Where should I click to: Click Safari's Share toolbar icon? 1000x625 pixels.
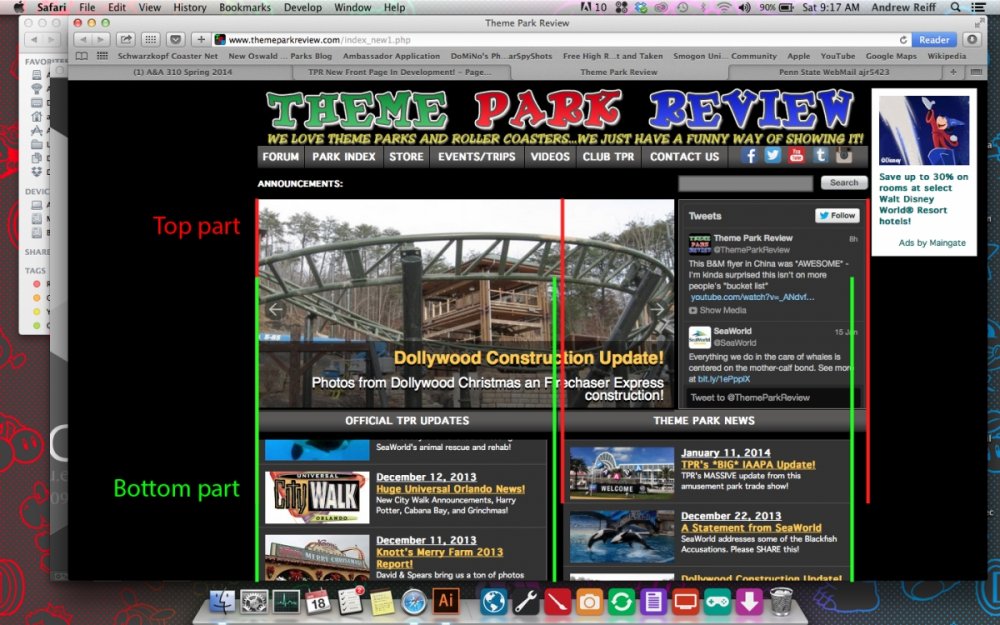(126, 40)
